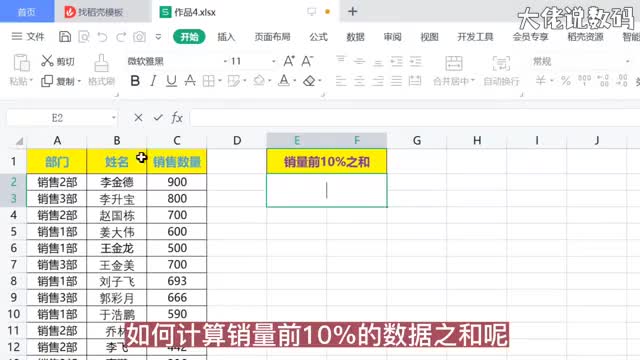Image resolution: width=640 pixels, height=360 pixels.
Task: Switch to the 插入 Insert tab
Action: (x=226, y=37)
